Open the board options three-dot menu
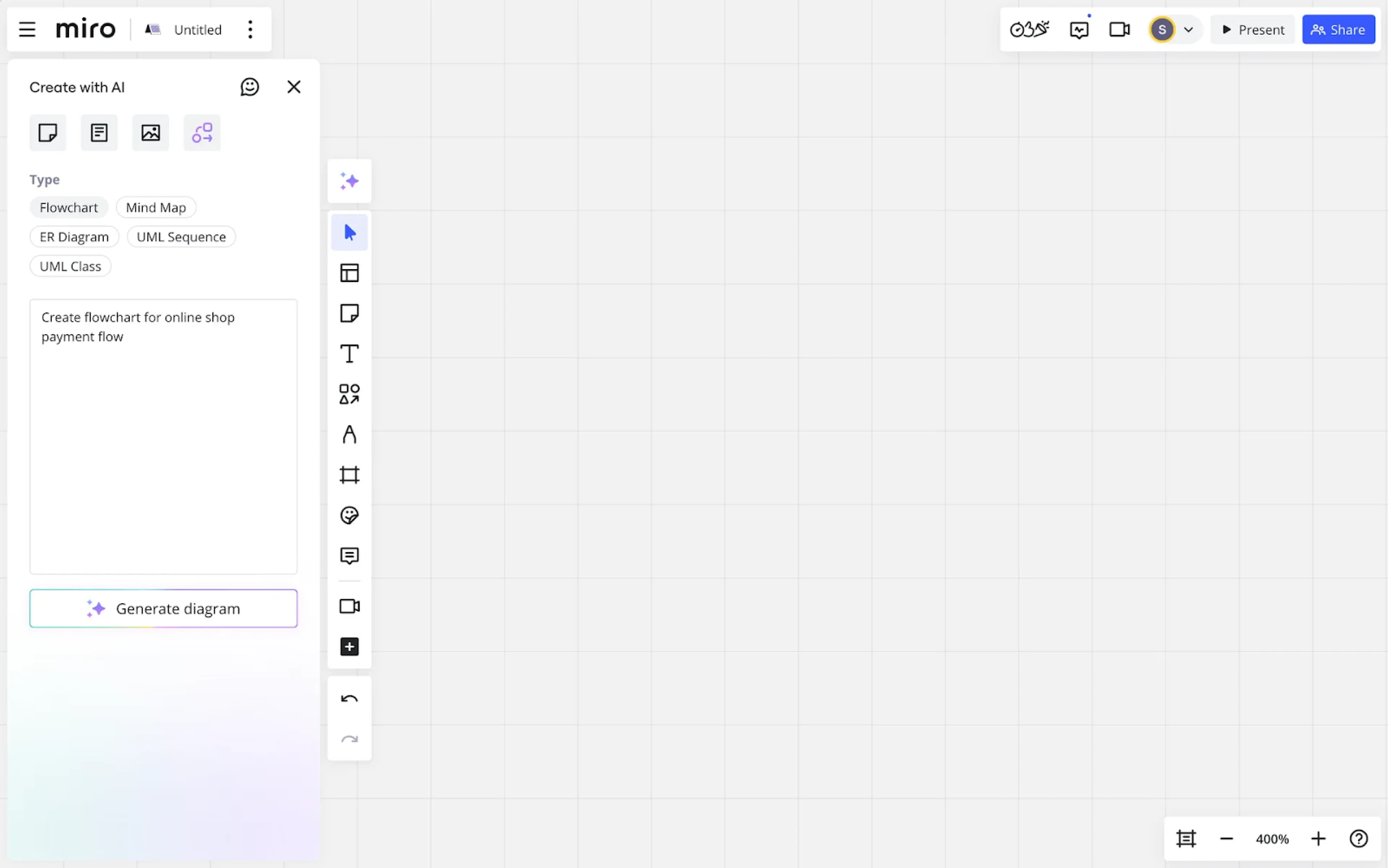 click(250, 29)
